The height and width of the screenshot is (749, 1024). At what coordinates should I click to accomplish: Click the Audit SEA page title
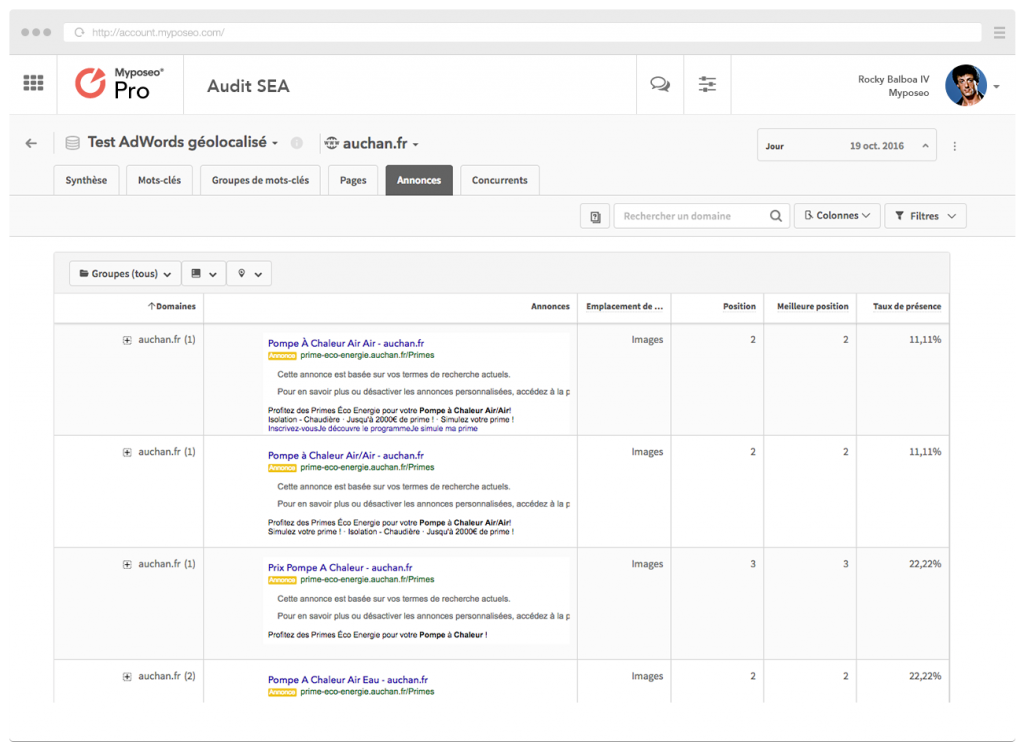click(248, 86)
